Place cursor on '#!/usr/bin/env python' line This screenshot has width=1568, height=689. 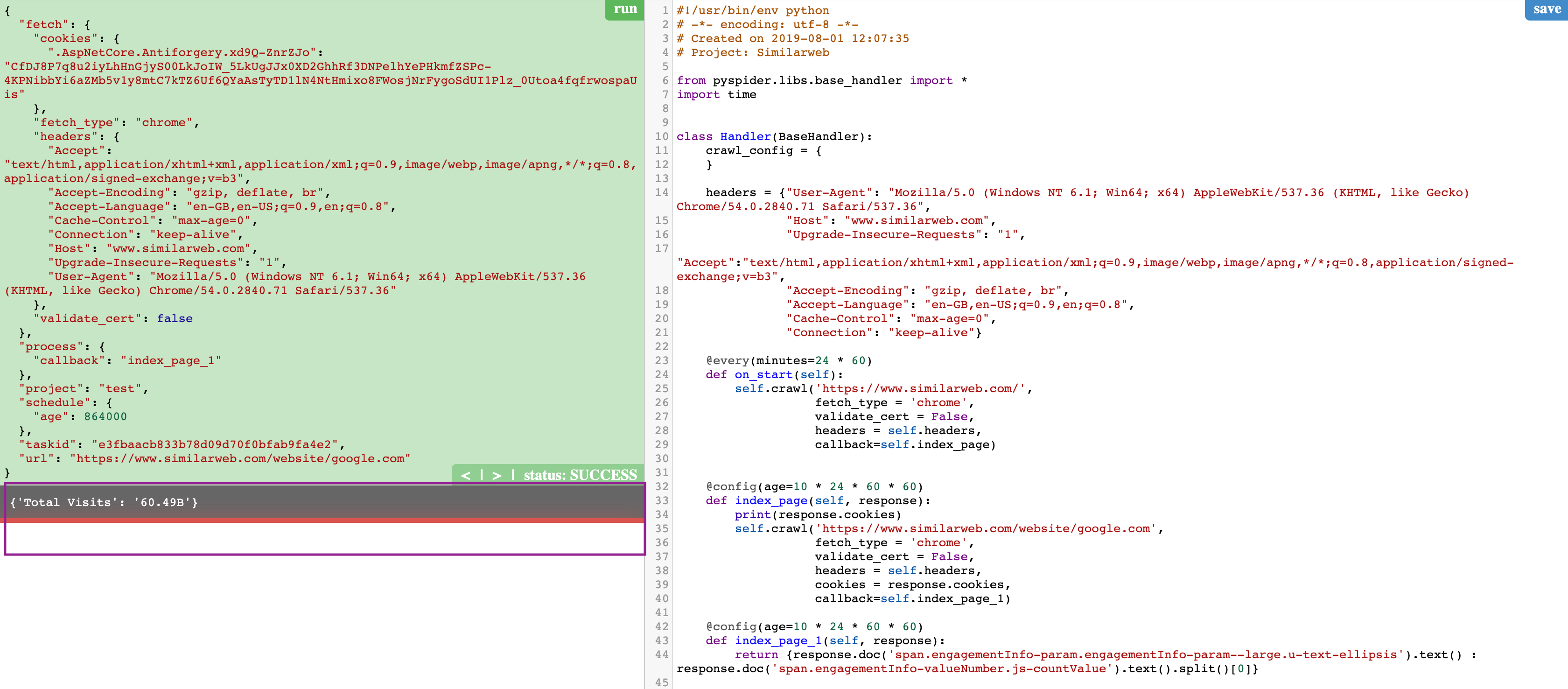click(753, 10)
